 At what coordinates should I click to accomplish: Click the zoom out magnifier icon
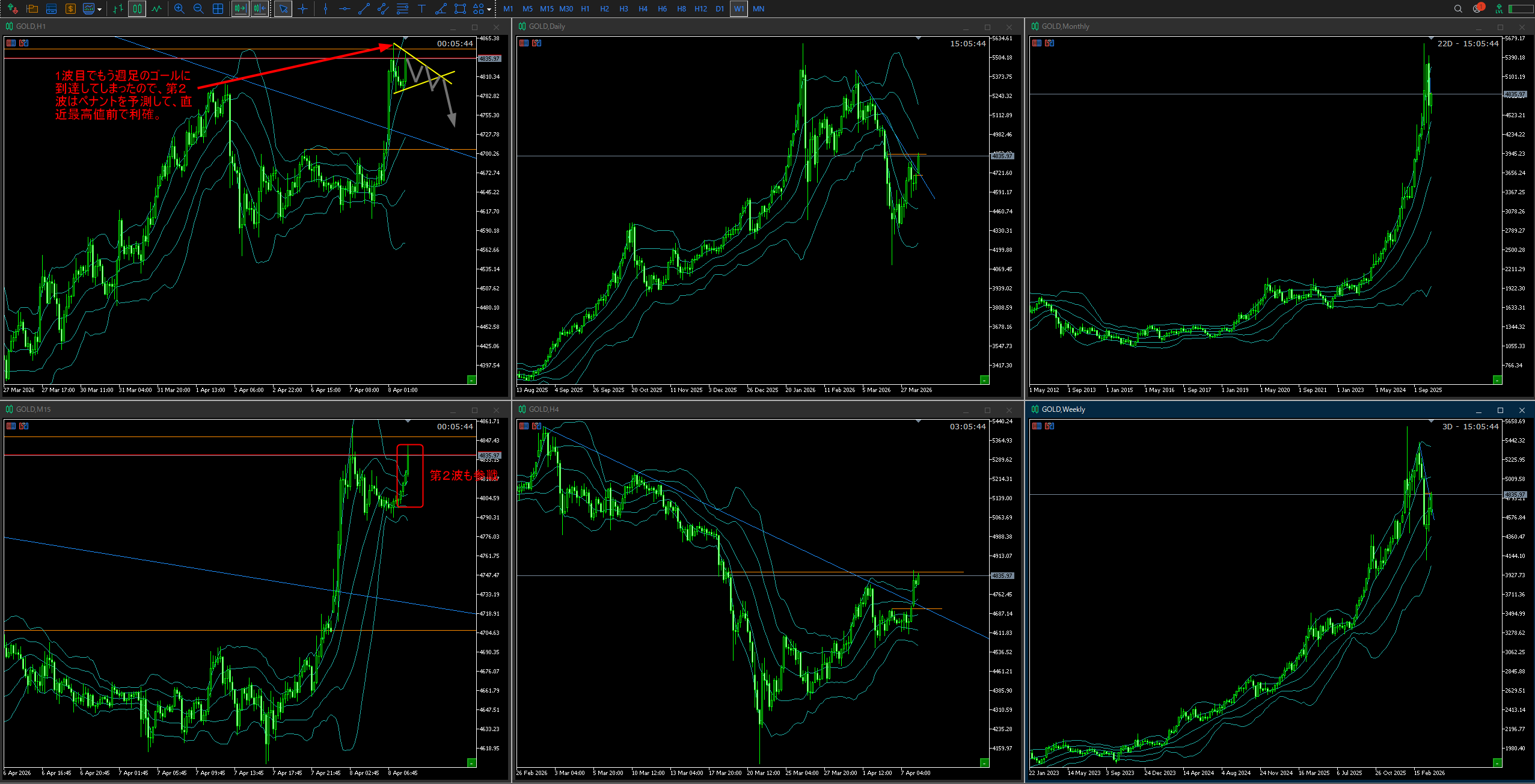point(198,9)
